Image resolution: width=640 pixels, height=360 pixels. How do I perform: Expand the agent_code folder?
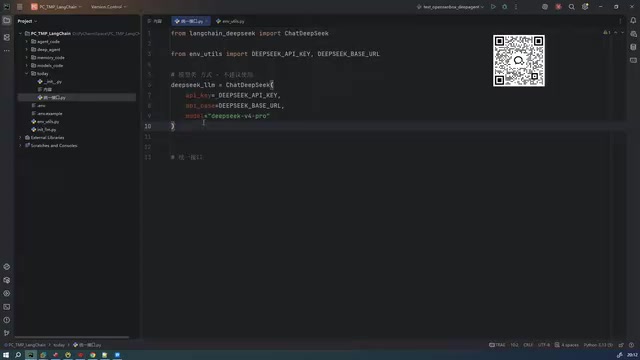(x=27, y=41)
